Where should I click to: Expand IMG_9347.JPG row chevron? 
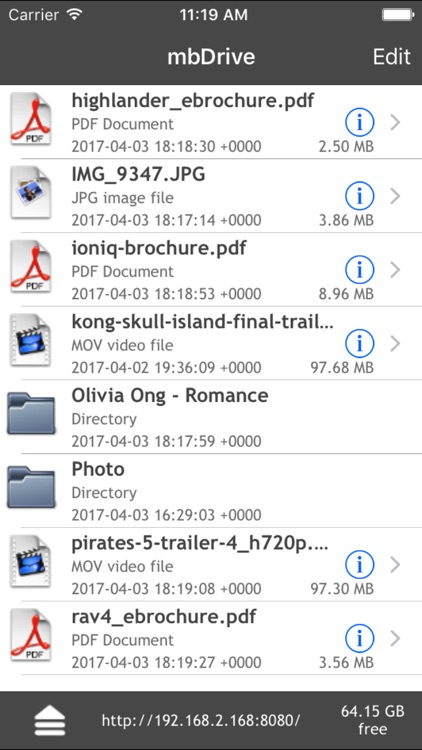[395, 197]
